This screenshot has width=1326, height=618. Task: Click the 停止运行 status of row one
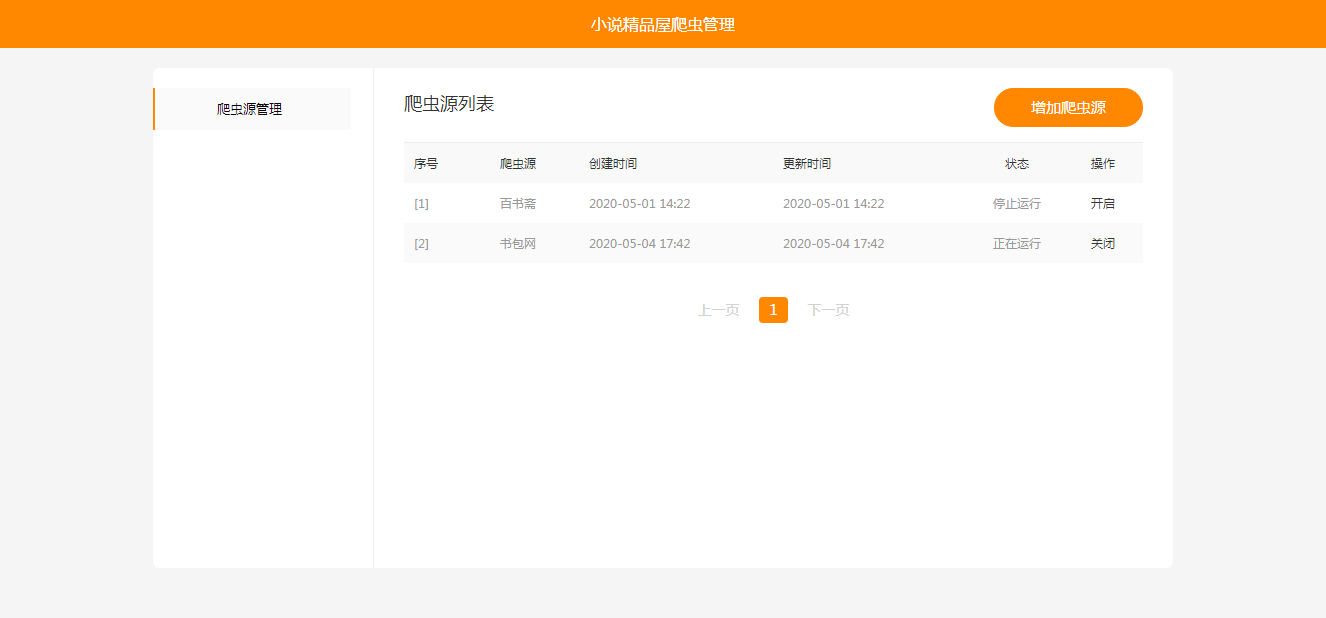click(1017, 204)
